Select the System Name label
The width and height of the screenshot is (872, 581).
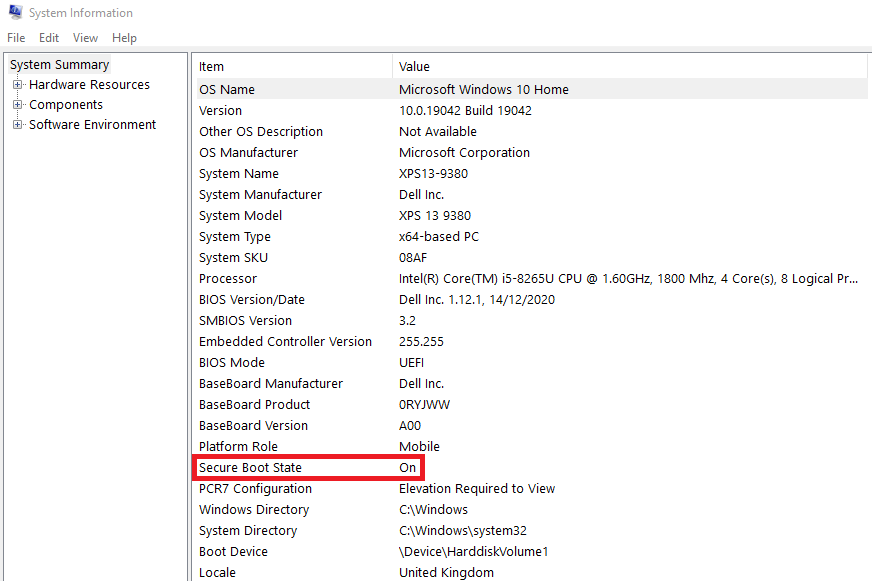(x=239, y=173)
